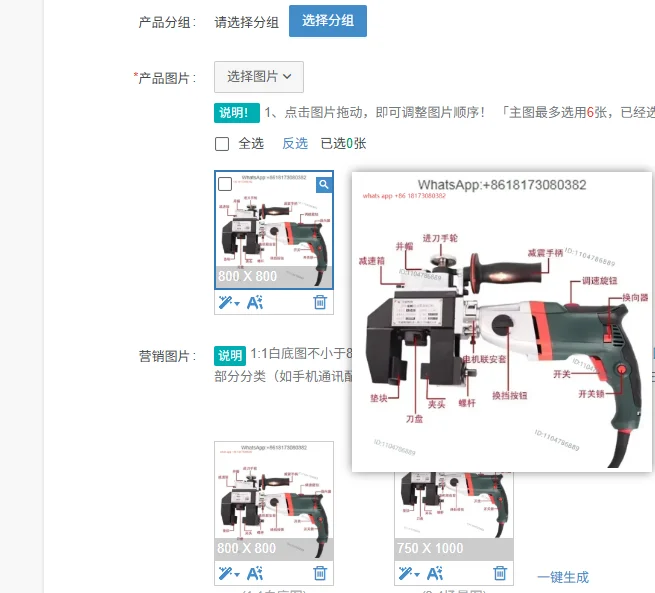Click the enlarged drill preview popup image
655x593 pixels.
coord(502,322)
